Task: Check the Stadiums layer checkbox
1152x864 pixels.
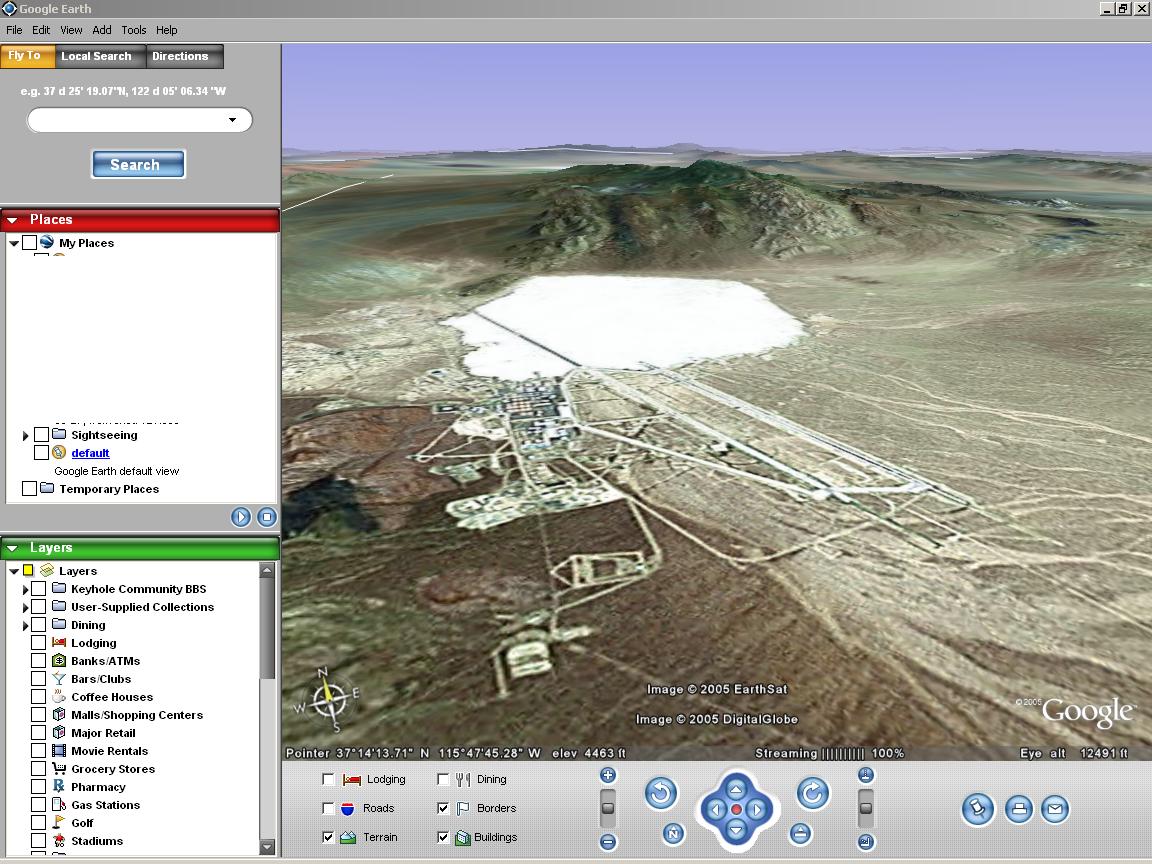Action: click(x=39, y=840)
